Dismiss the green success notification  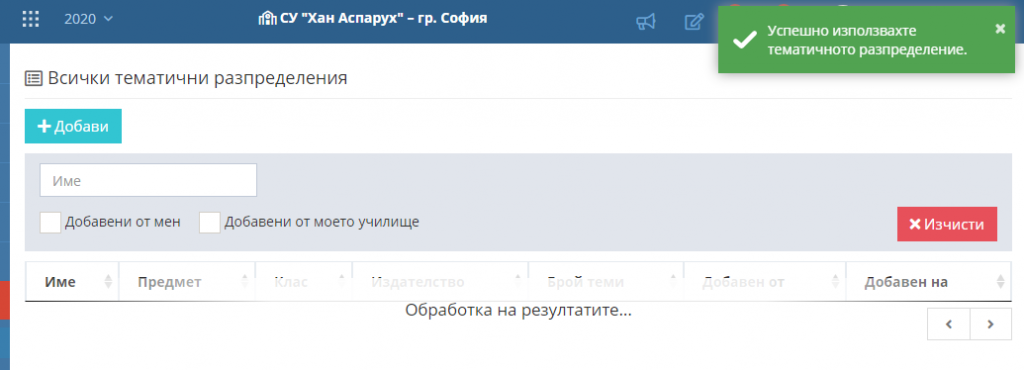[x=1000, y=29]
